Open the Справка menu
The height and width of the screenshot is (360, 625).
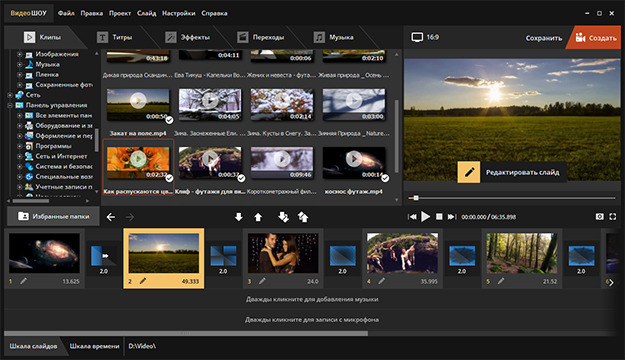coord(214,13)
